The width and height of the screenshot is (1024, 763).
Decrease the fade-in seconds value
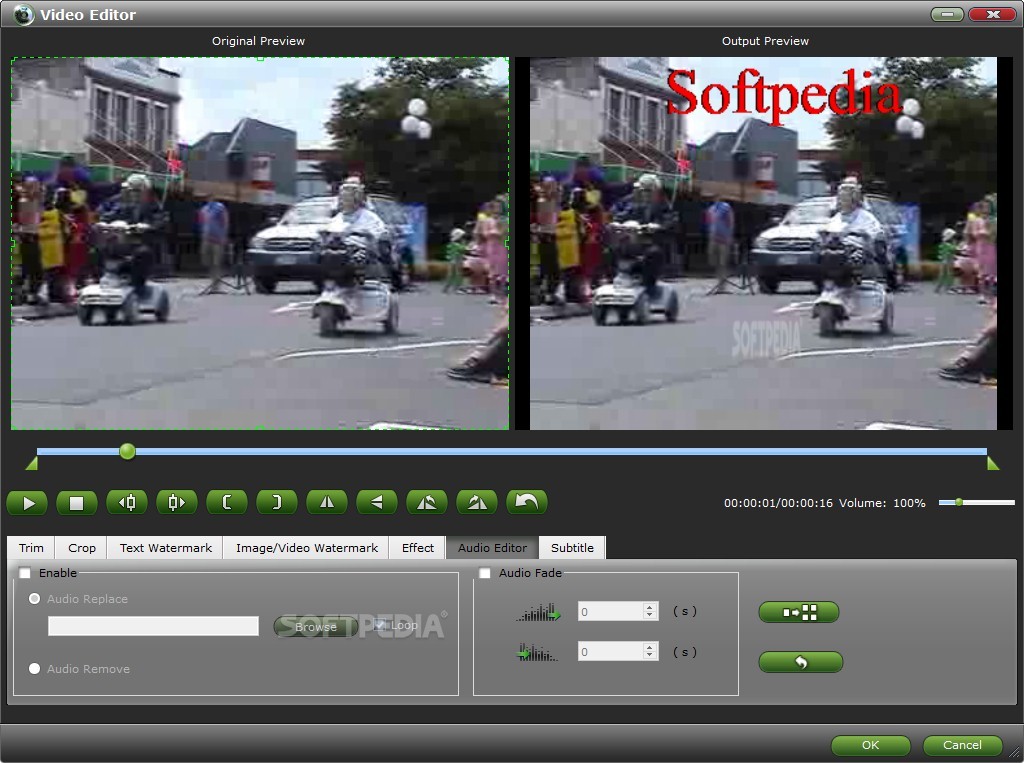(x=649, y=615)
